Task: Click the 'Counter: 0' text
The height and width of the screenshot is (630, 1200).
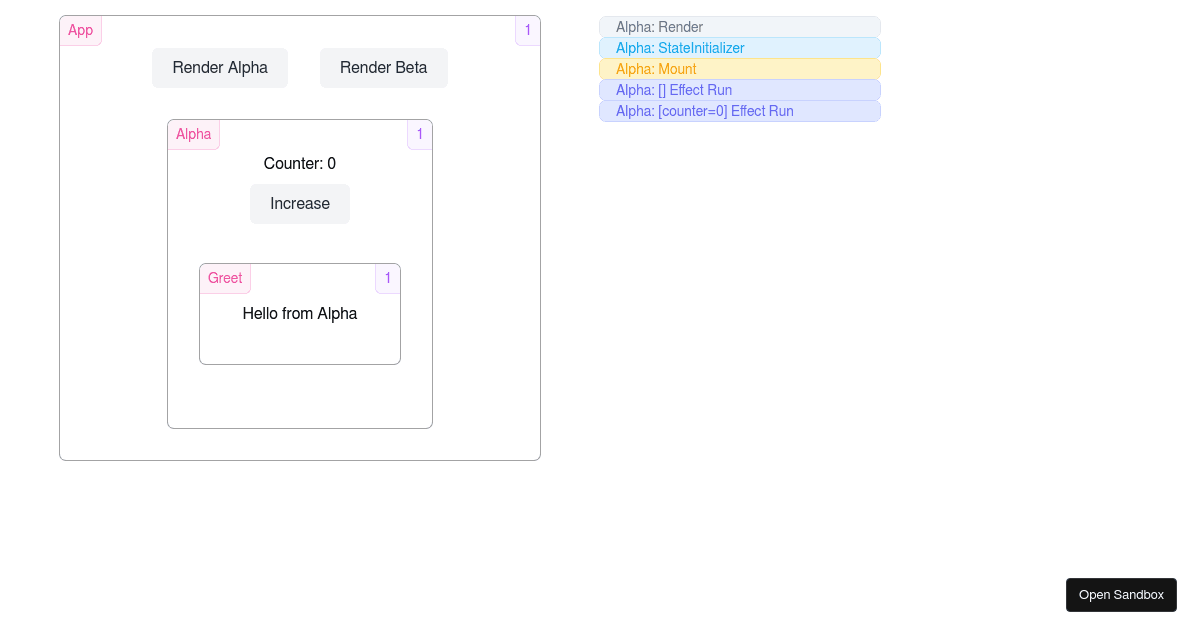Action: [x=300, y=164]
